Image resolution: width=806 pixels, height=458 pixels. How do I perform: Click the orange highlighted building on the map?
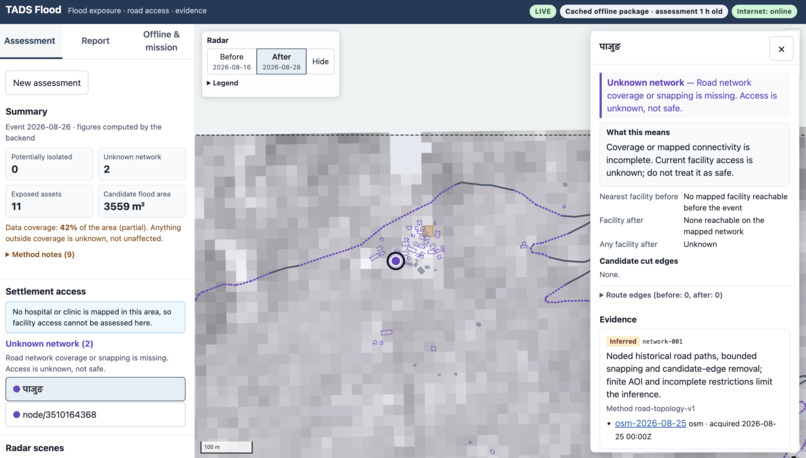coord(428,231)
